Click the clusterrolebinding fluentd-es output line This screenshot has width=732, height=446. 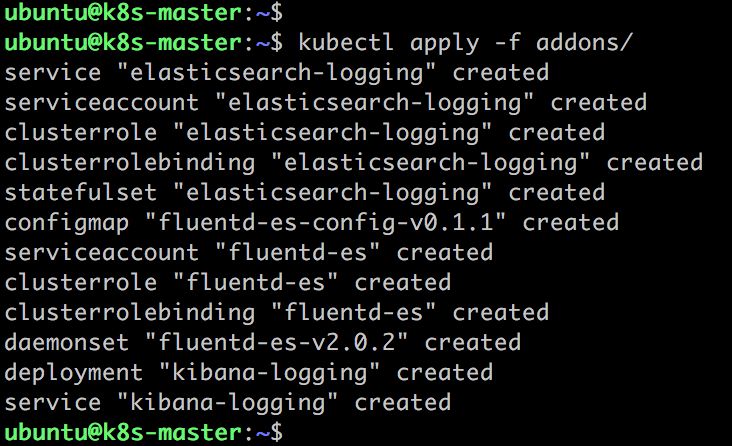[277, 312]
